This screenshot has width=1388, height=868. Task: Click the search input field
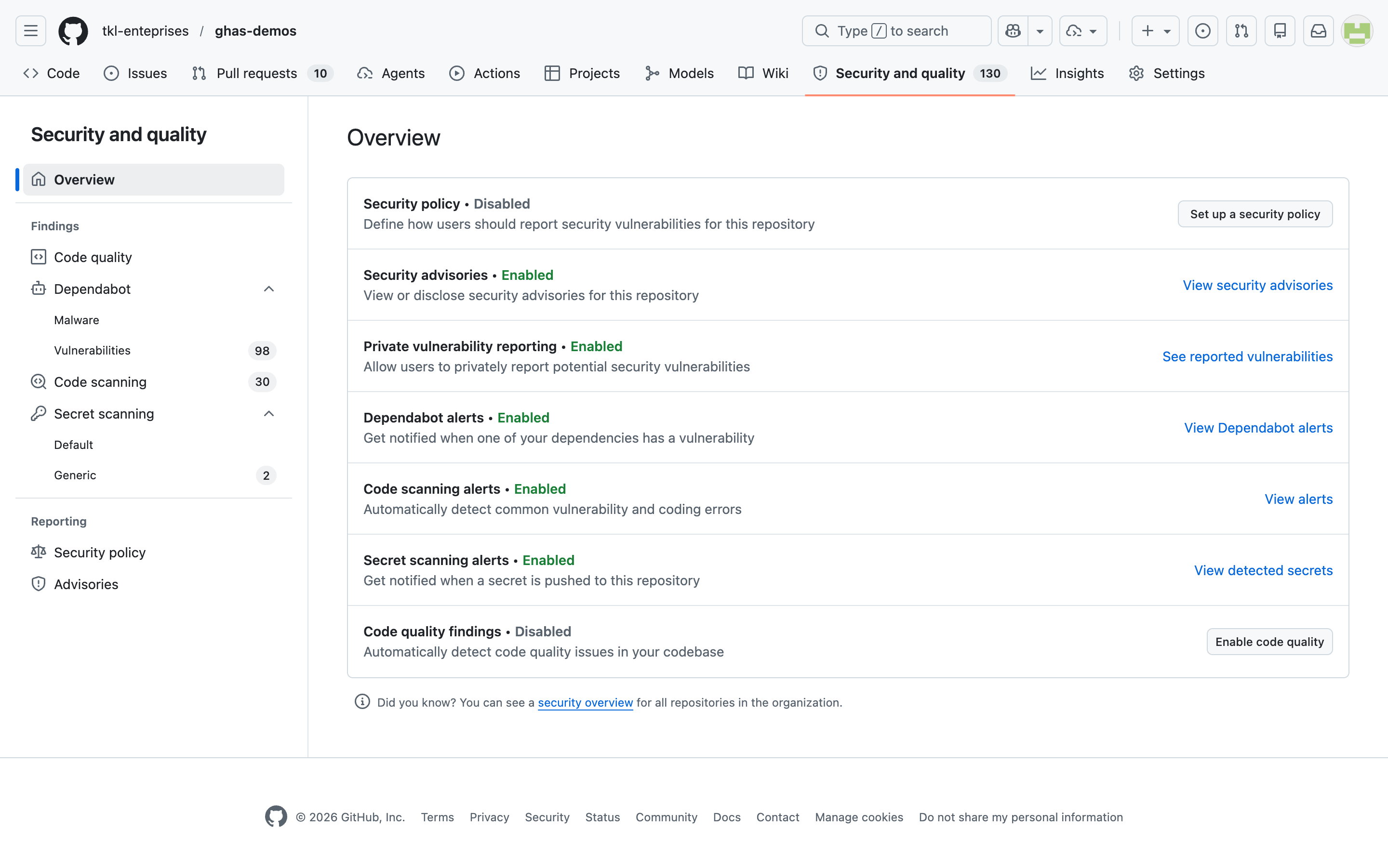tap(896, 31)
